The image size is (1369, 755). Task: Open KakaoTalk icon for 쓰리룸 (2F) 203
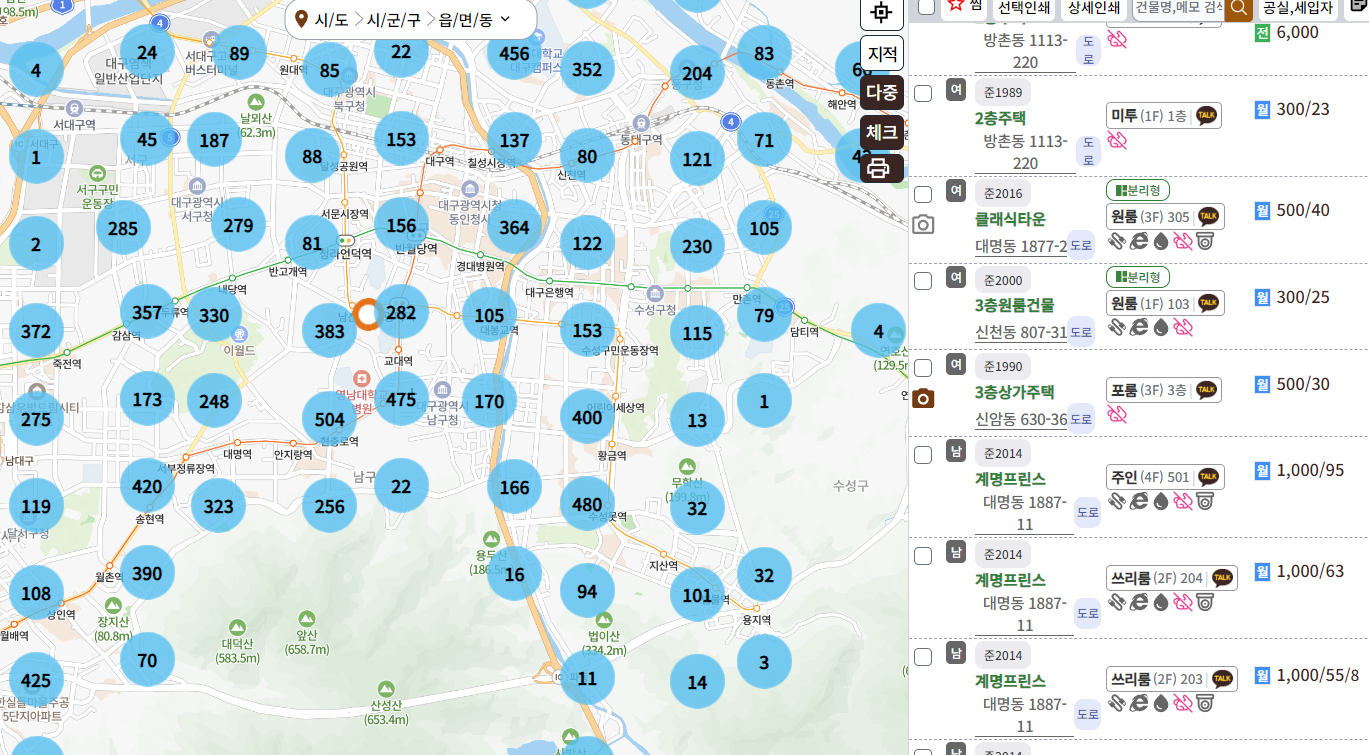(1222, 679)
